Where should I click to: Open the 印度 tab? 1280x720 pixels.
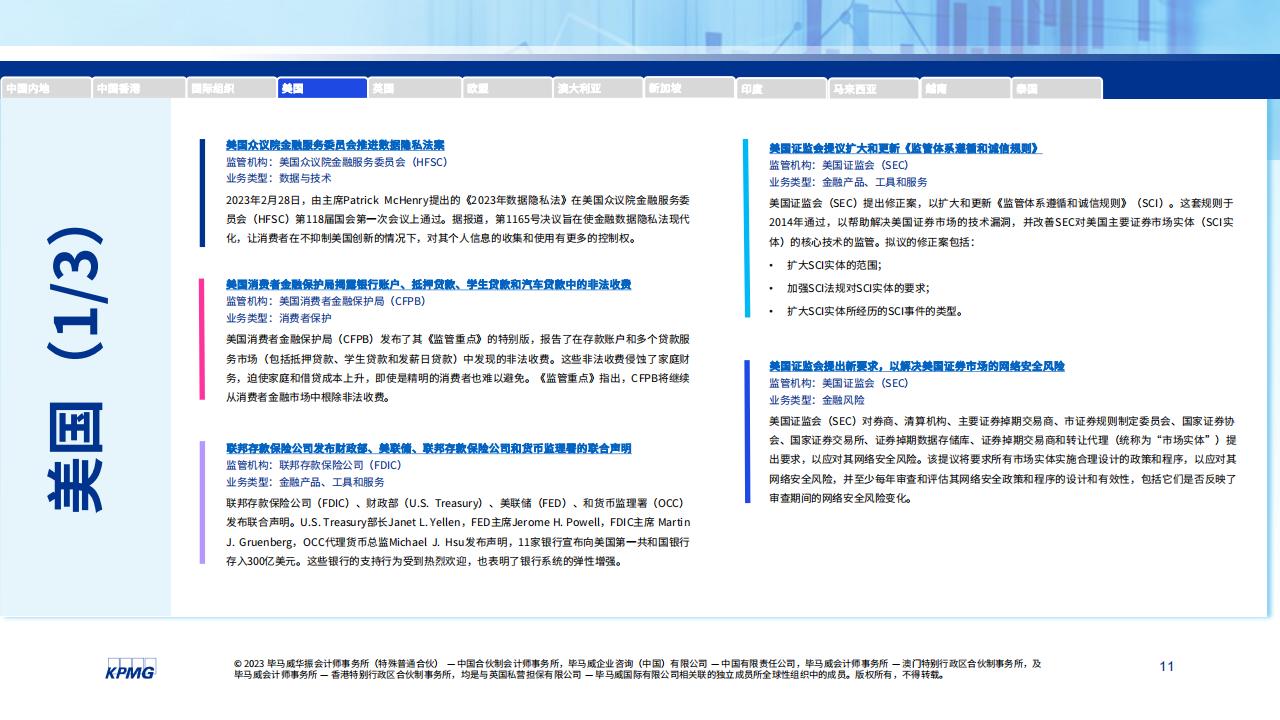coord(782,88)
